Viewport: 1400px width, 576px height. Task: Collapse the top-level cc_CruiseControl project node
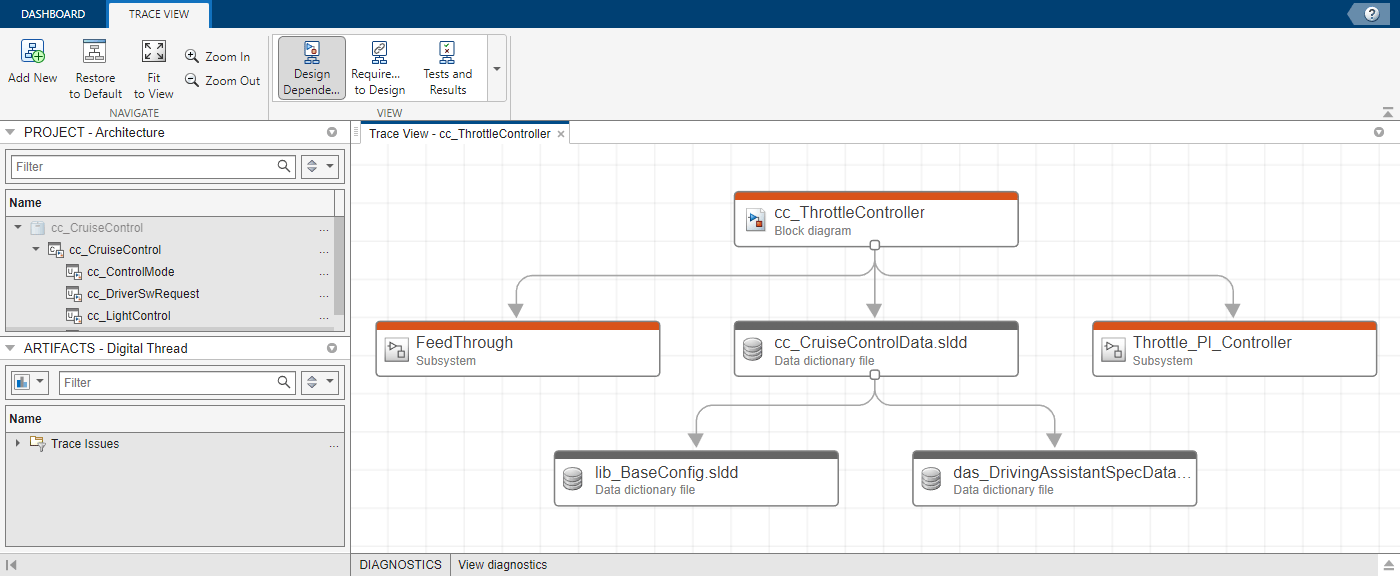click(18, 228)
